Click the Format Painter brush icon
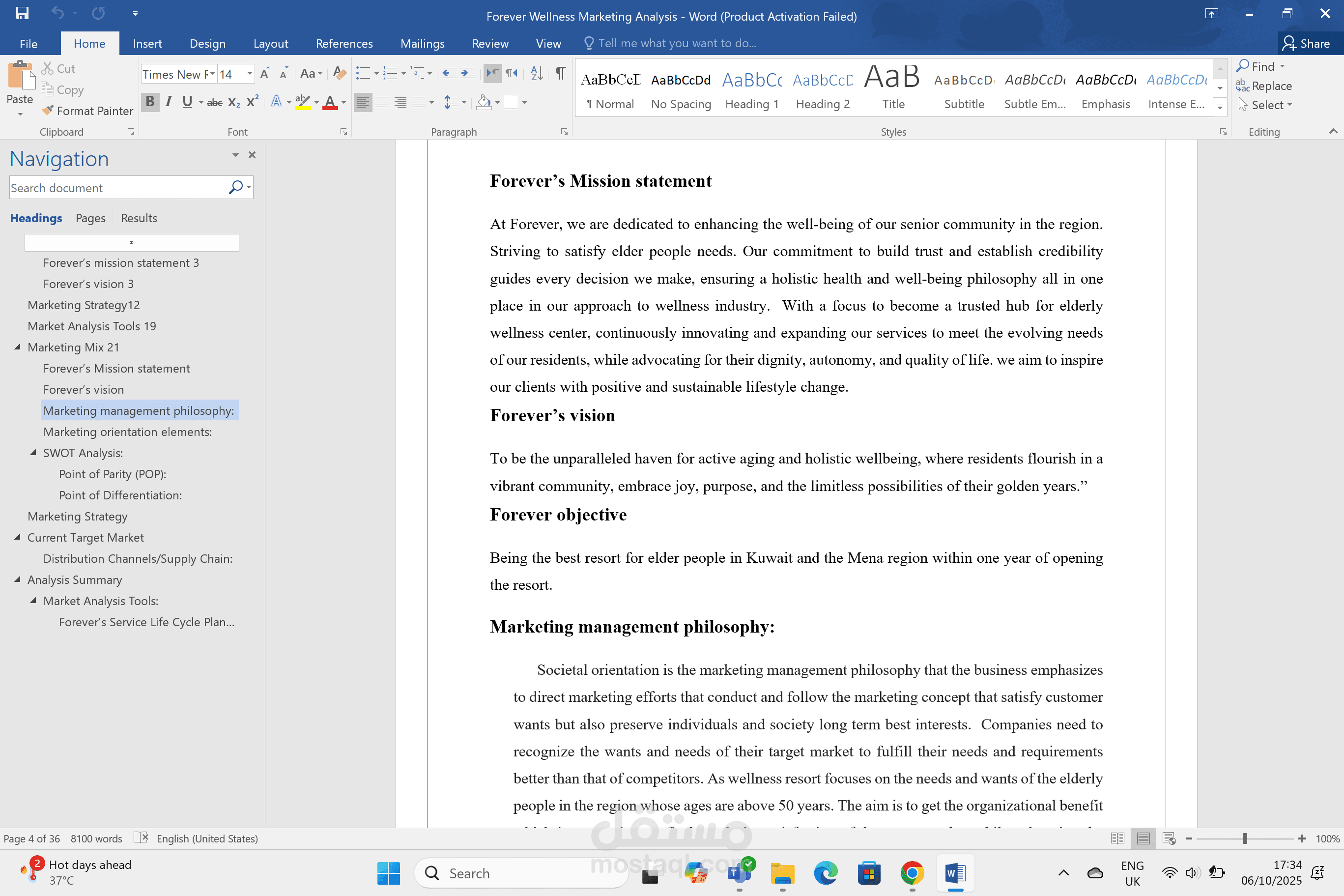The image size is (1344, 896). coord(48,110)
